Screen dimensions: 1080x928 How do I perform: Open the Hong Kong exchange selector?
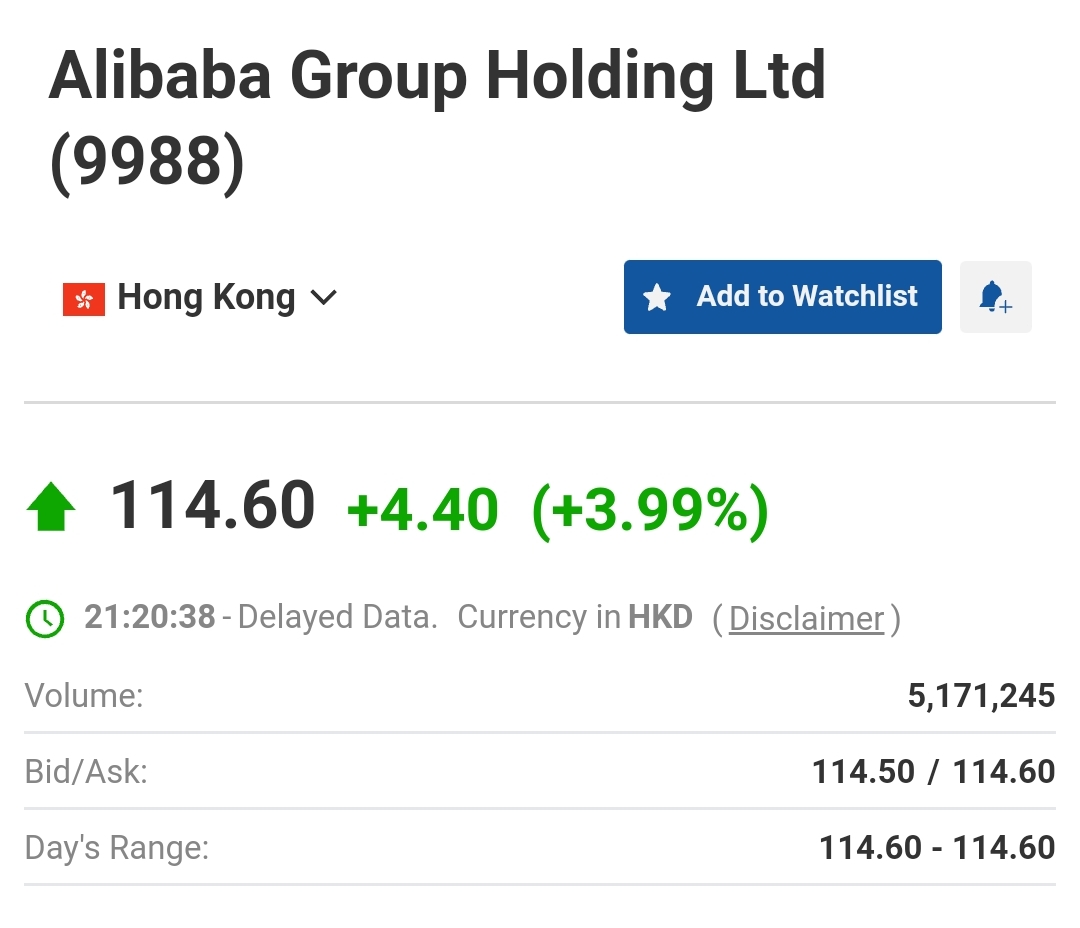200,298
